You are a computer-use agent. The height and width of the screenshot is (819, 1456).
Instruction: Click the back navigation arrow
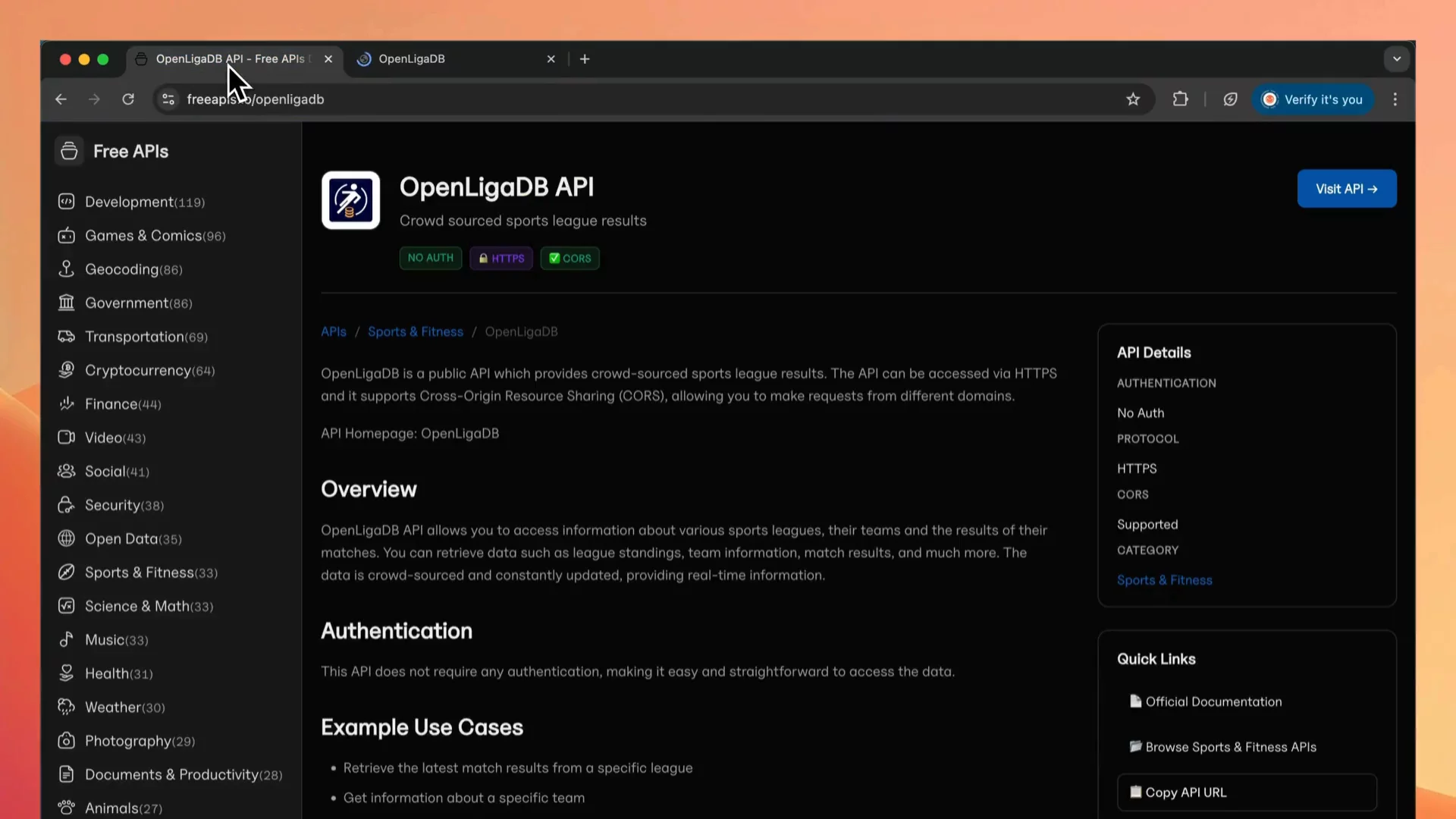click(61, 99)
